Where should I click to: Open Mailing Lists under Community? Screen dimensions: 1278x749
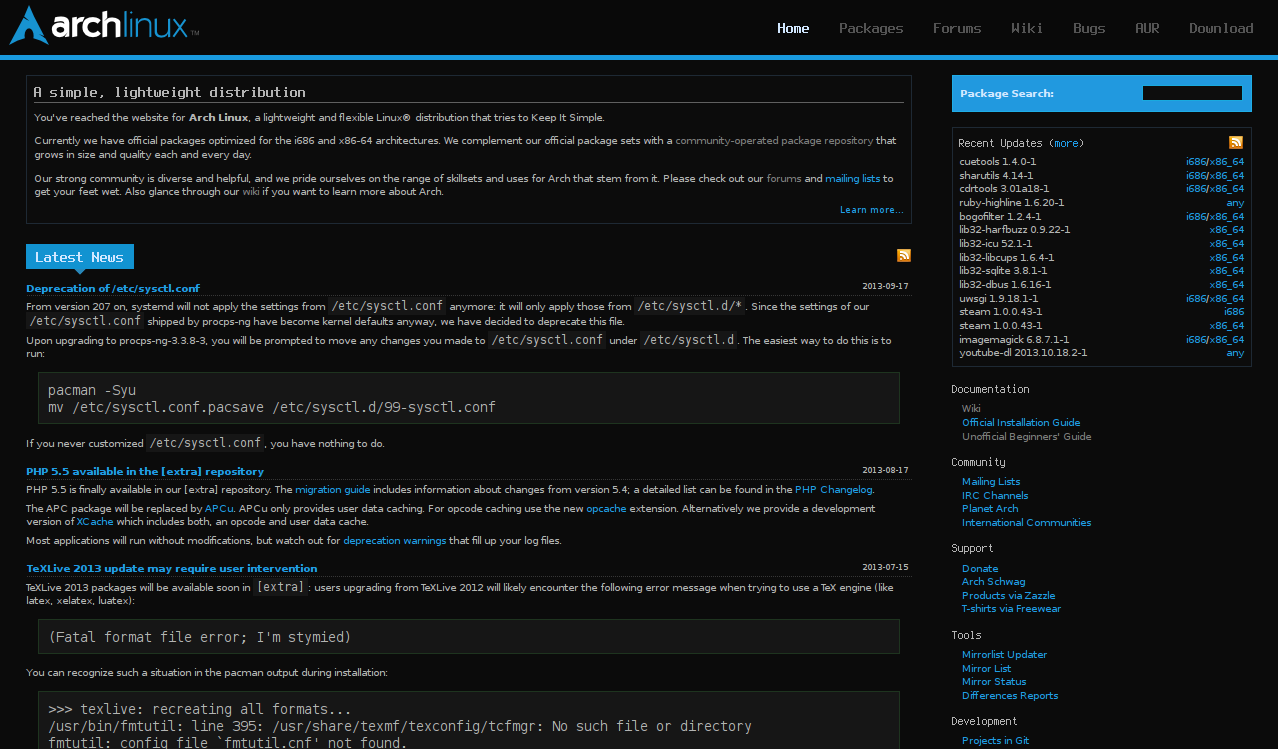990,481
